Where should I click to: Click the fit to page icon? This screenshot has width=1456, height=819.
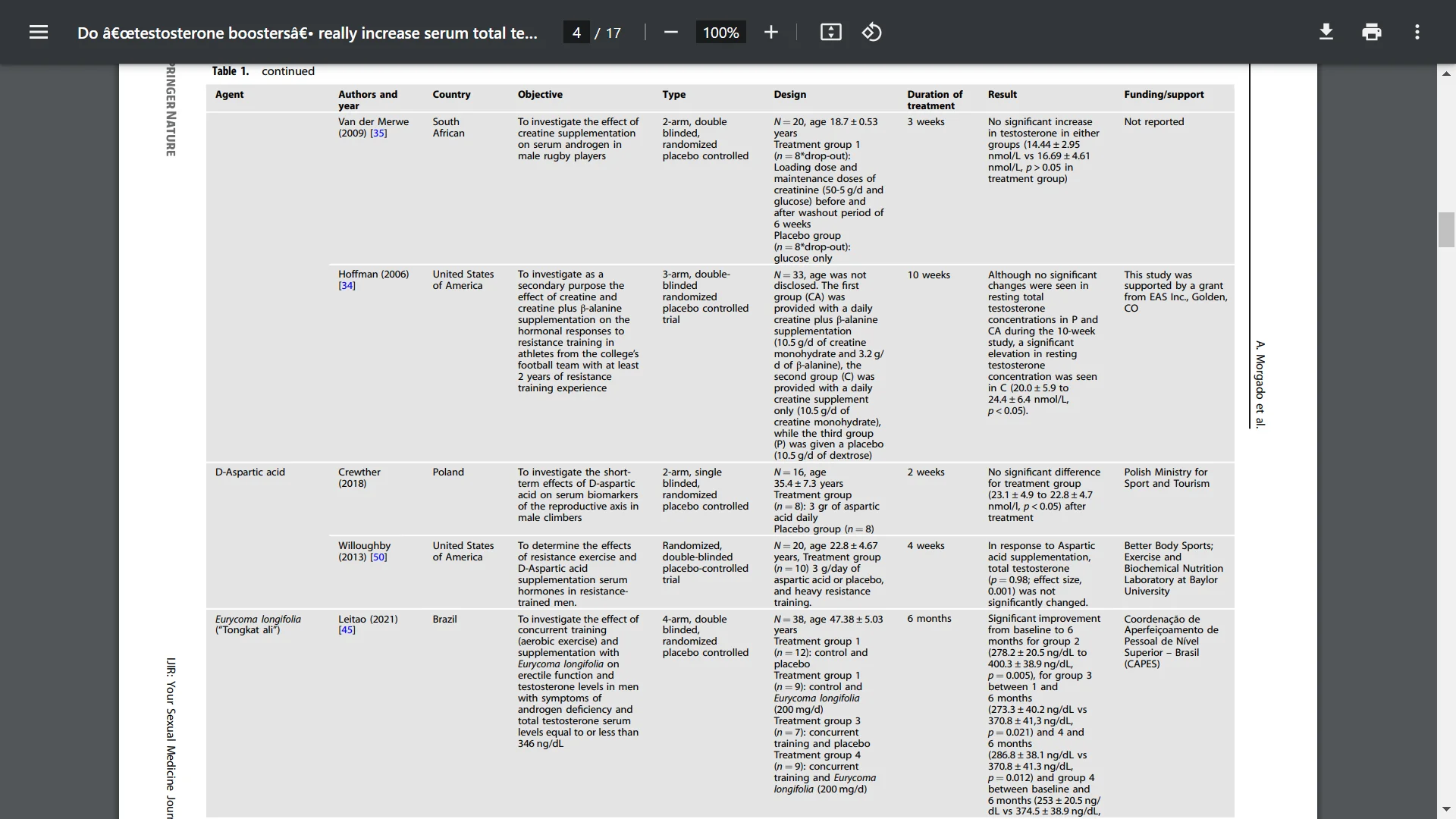pyautogui.click(x=831, y=32)
